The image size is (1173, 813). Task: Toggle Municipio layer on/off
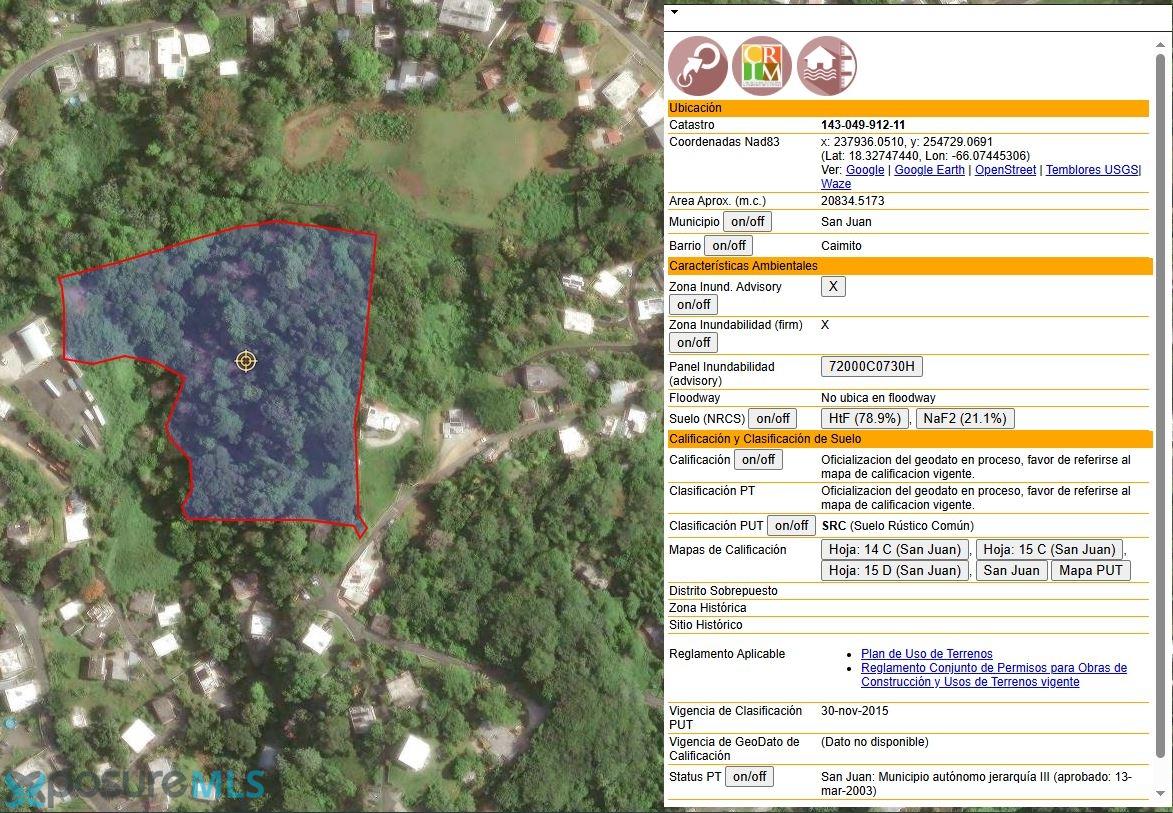click(x=747, y=222)
